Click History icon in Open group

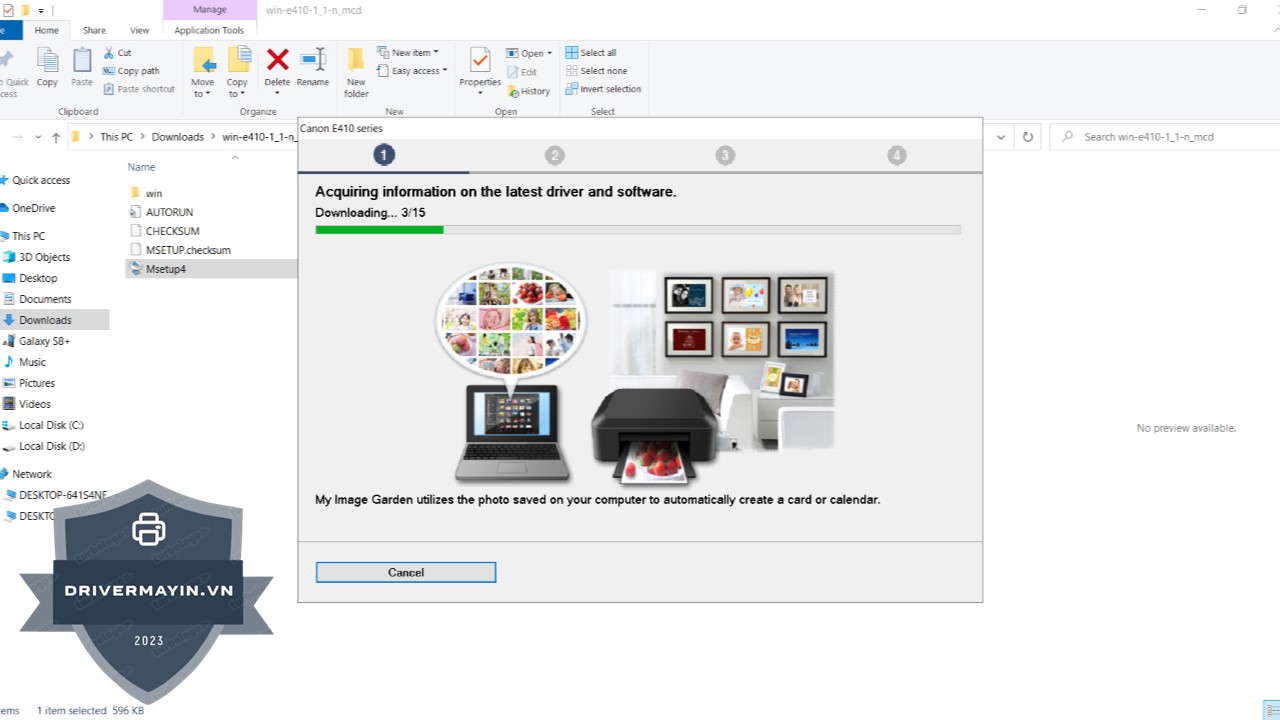(529, 91)
